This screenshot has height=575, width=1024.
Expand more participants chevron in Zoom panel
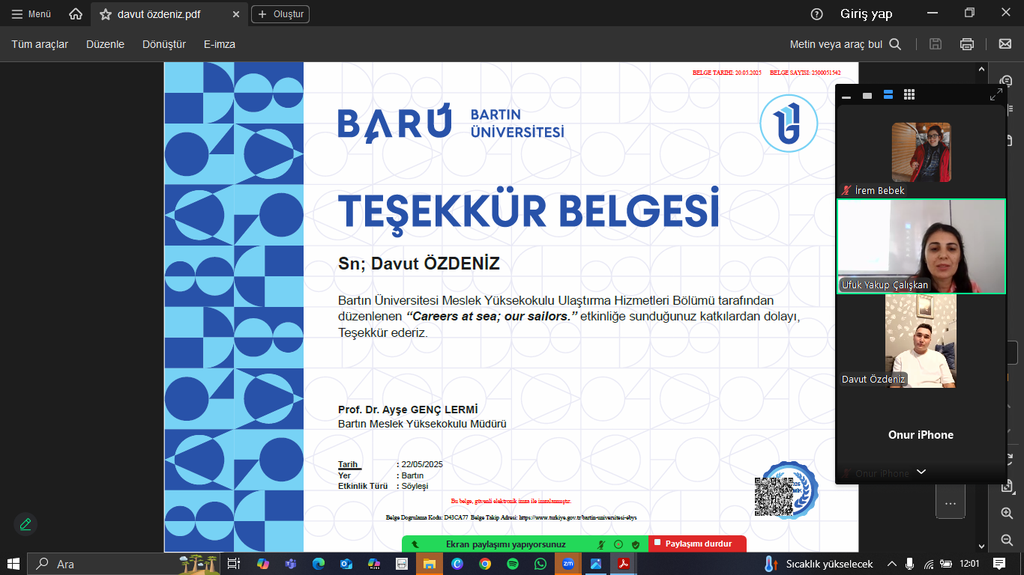click(921, 472)
